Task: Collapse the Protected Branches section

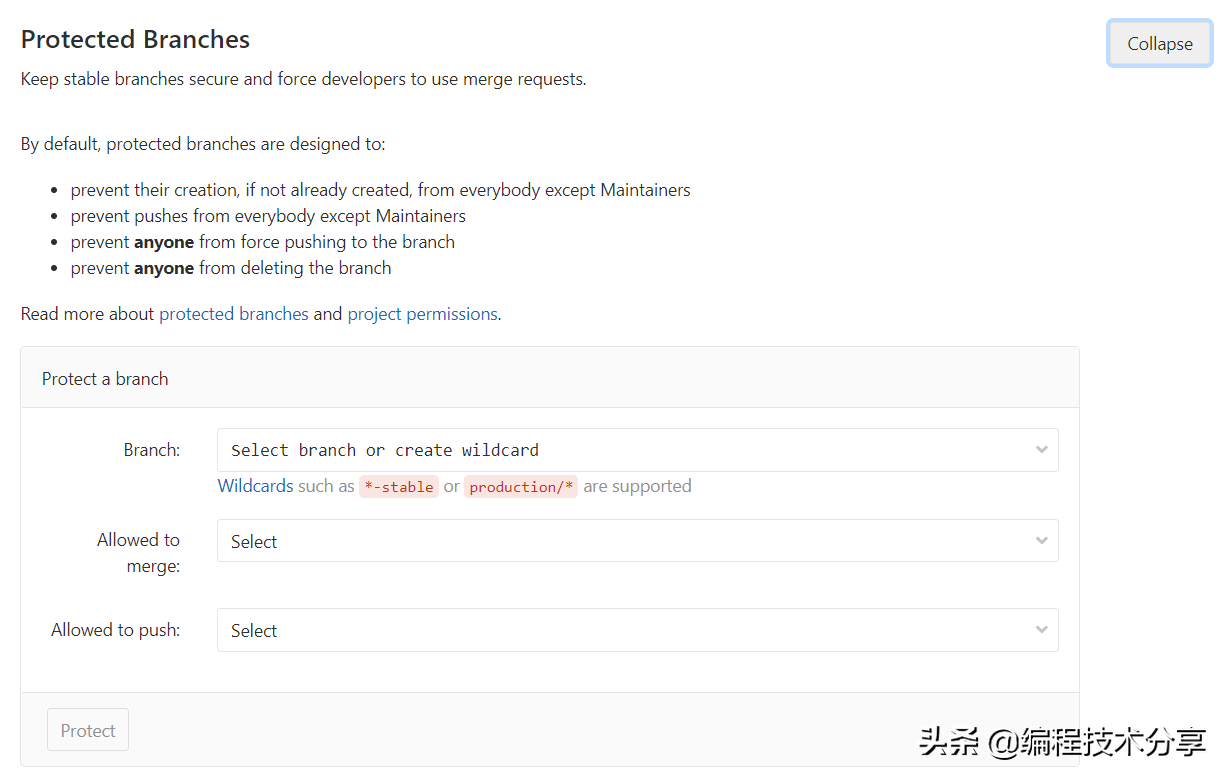Action: 1160,44
